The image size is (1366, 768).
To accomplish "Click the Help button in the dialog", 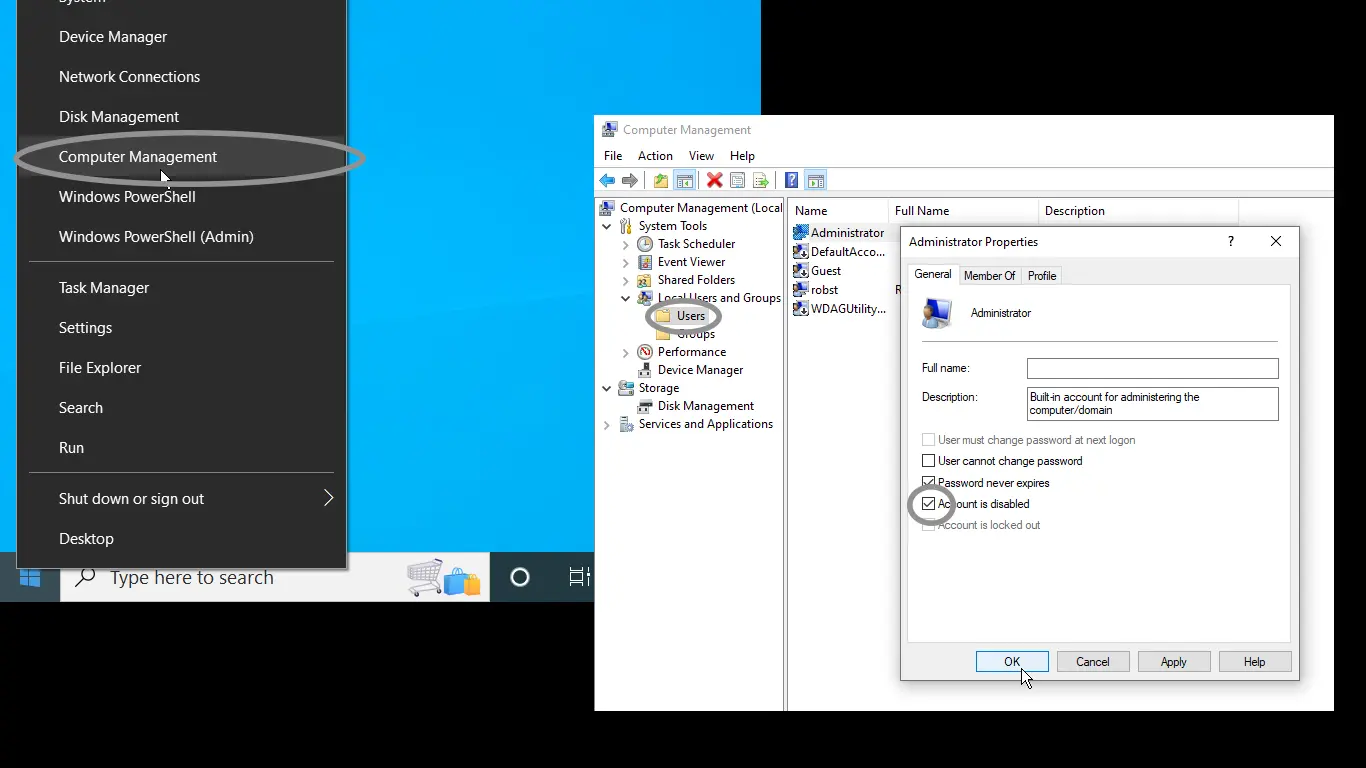I will (1255, 662).
